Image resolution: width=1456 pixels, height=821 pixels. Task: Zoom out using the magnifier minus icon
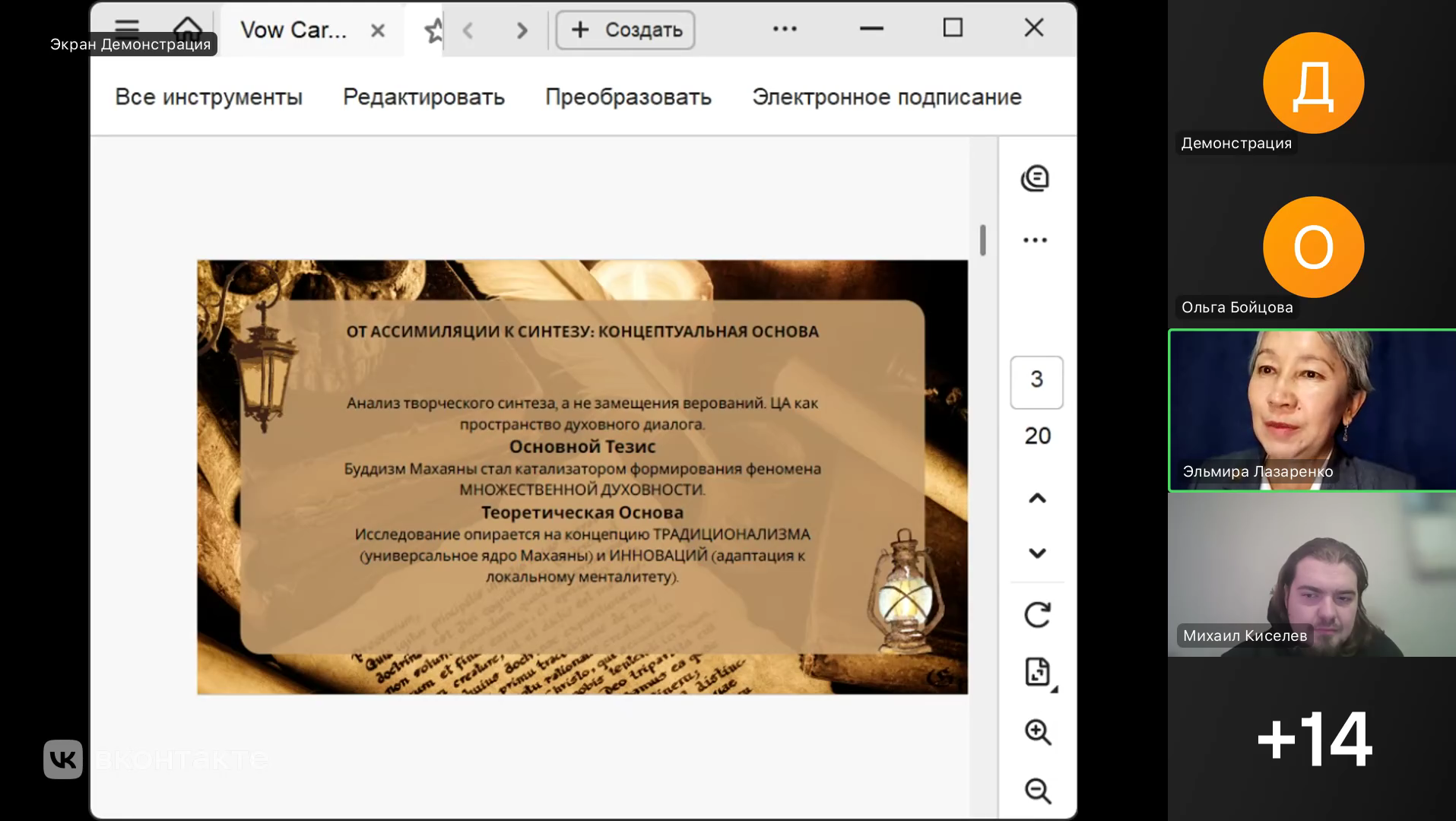[1037, 791]
